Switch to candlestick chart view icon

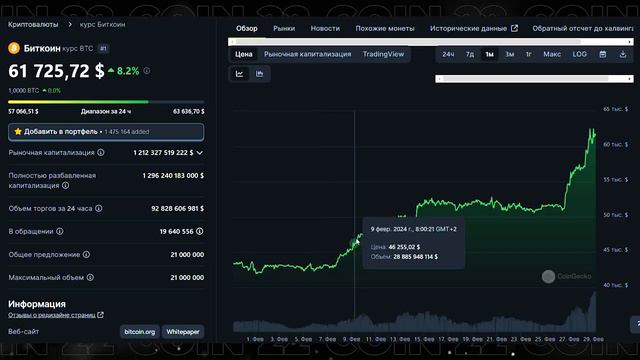tap(260, 74)
